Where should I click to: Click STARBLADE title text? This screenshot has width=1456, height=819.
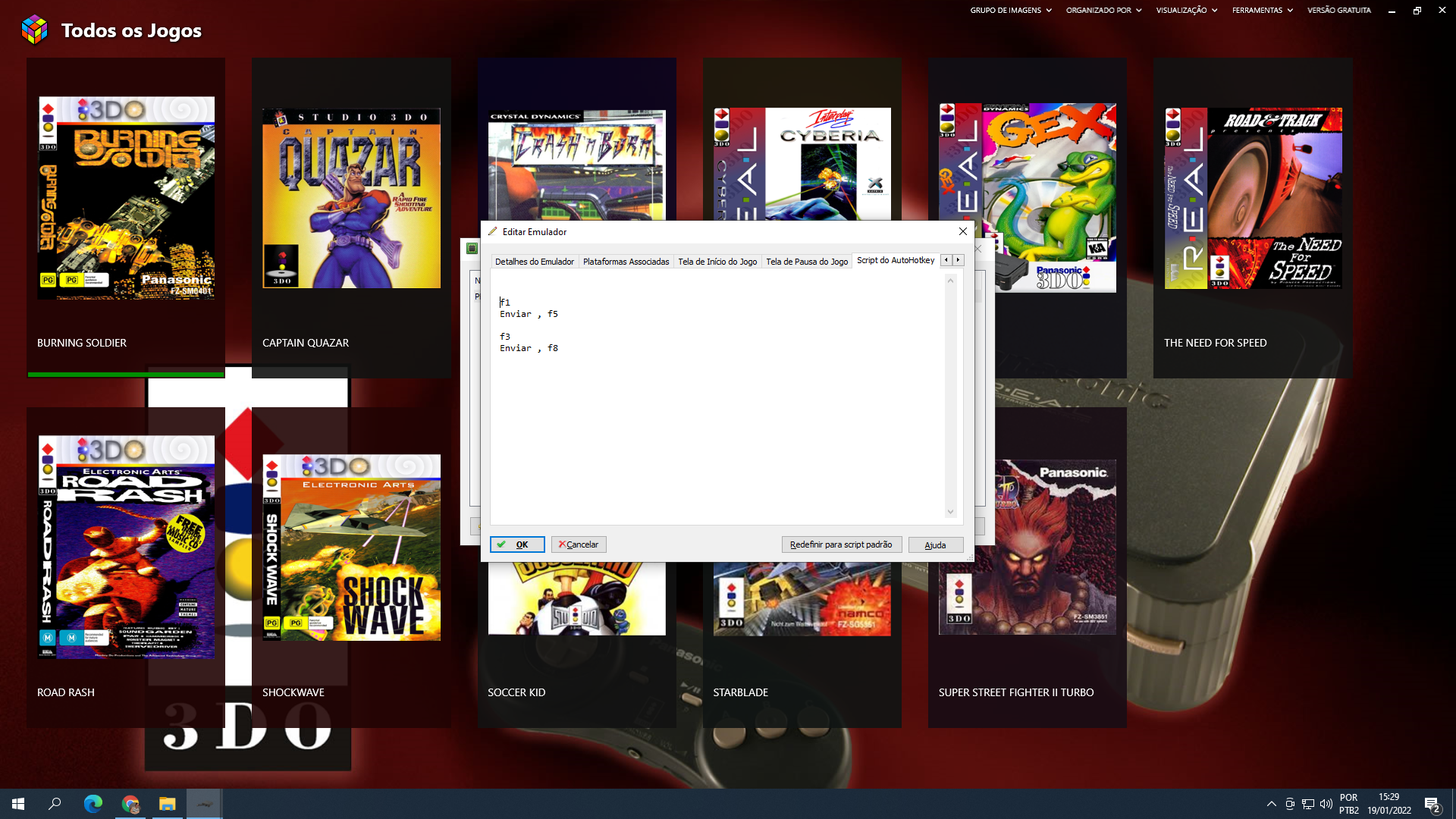click(x=741, y=692)
